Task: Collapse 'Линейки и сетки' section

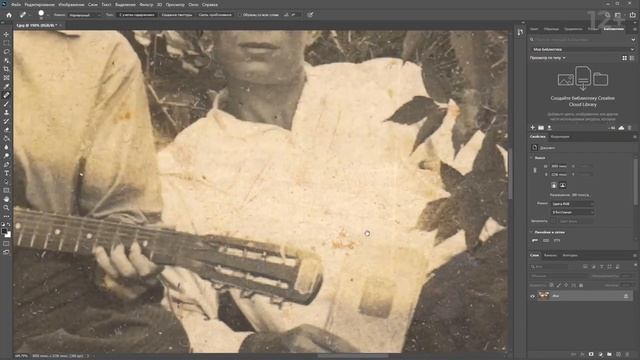Action: (x=532, y=232)
